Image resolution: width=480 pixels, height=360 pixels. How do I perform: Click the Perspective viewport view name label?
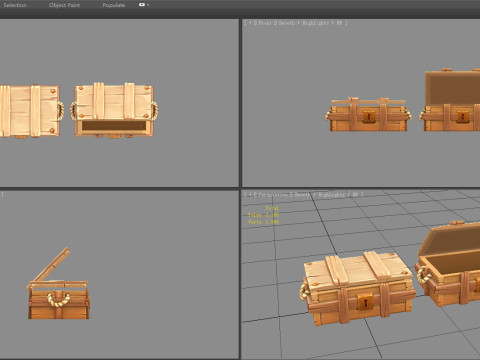point(273,194)
